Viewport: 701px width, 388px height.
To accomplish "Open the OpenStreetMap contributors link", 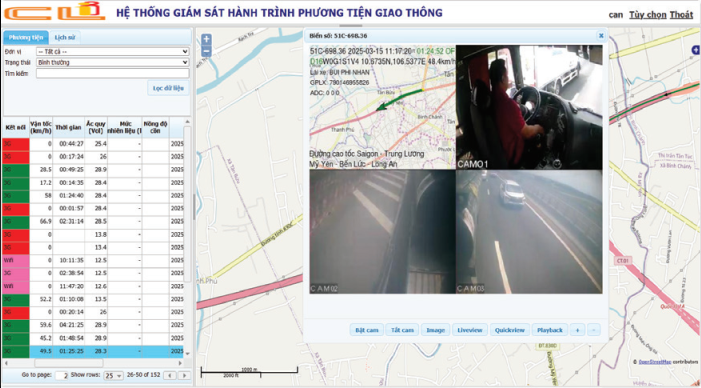I will [655, 362].
